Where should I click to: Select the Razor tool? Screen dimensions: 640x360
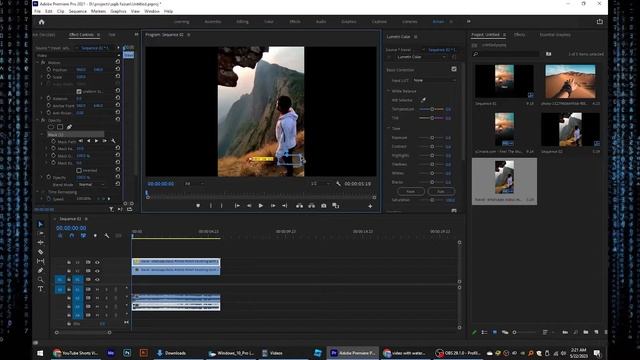coord(40,252)
